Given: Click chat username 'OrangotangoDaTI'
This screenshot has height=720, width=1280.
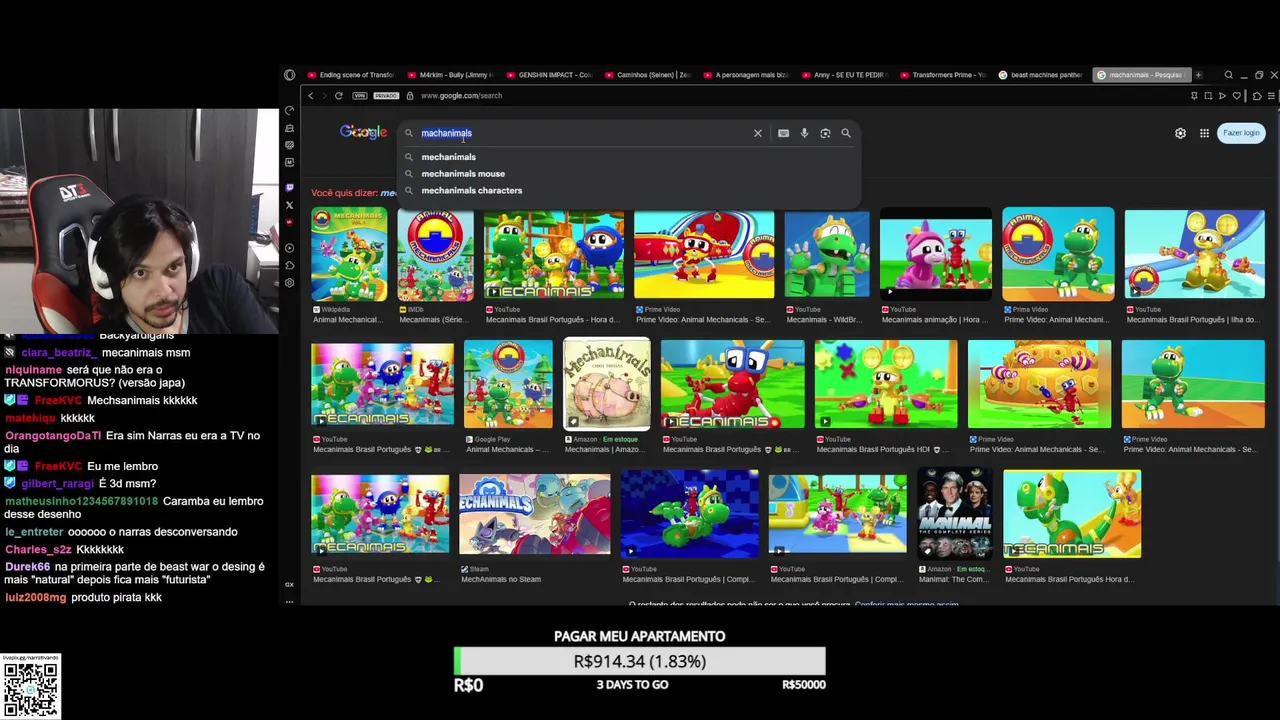Looking at the screenshot, I should point(53,436).
